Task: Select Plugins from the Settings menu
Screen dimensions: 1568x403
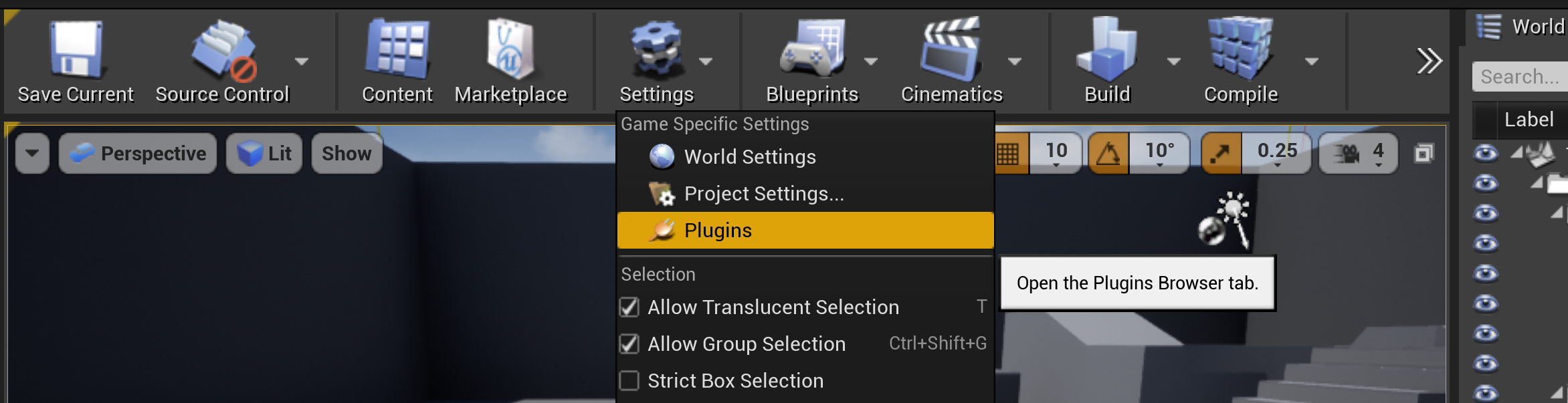Action: (718, 231)
